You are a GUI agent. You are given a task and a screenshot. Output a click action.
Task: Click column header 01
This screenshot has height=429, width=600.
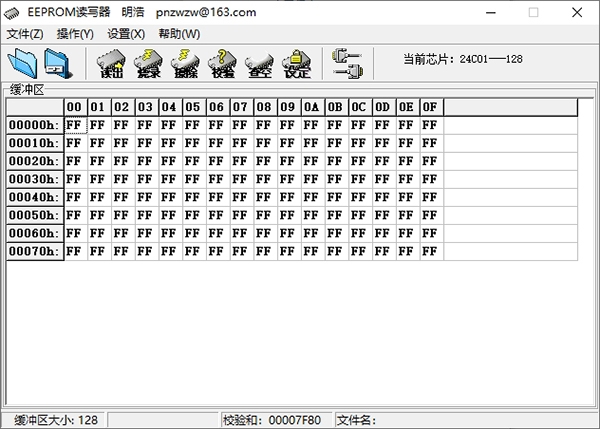pyautogui.click(x=99, y=107)
